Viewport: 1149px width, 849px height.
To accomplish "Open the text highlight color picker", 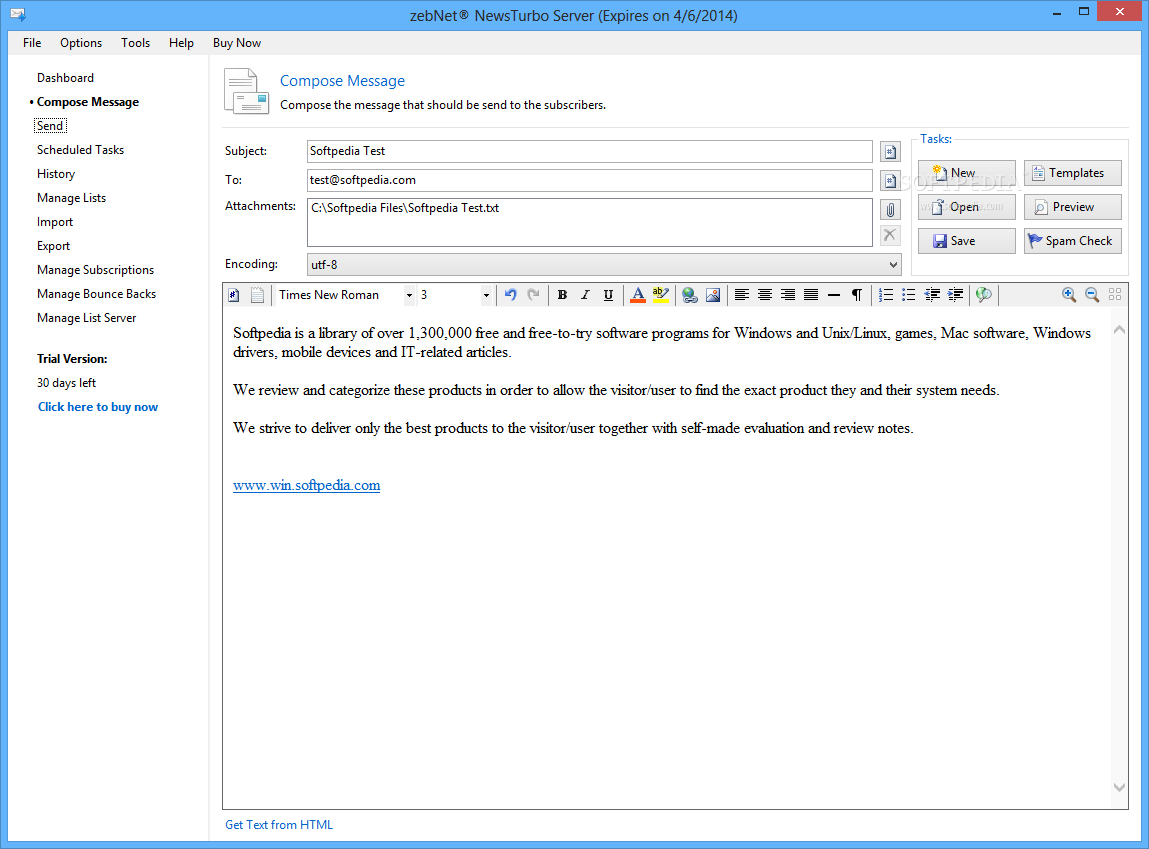I will point(661,295).
